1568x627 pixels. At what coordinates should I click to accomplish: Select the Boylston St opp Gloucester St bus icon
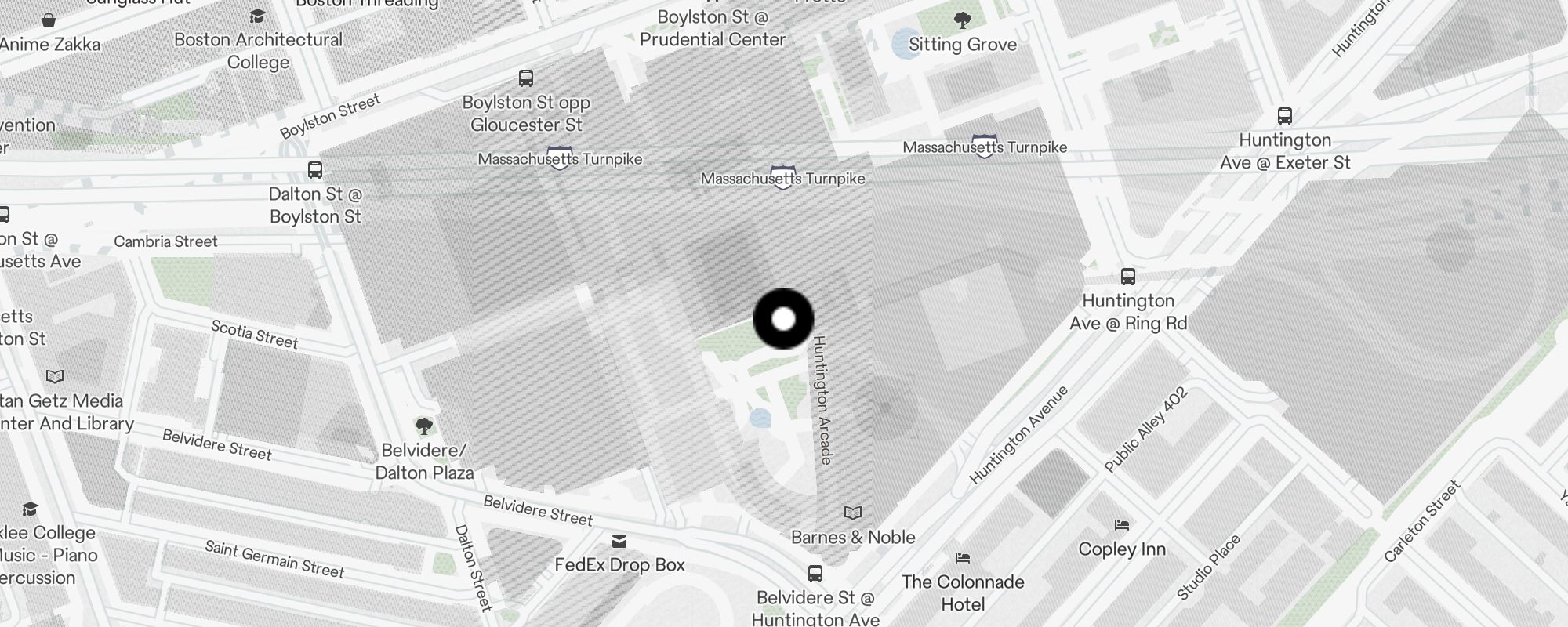(526, 78)
